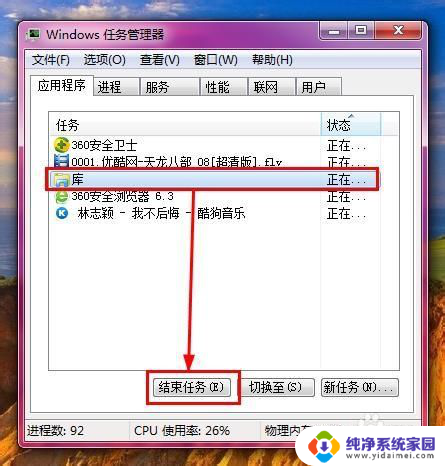This screenshot has height=466, width=445.
Task: Switch to the 联网 tab
Action: (272, 87)
